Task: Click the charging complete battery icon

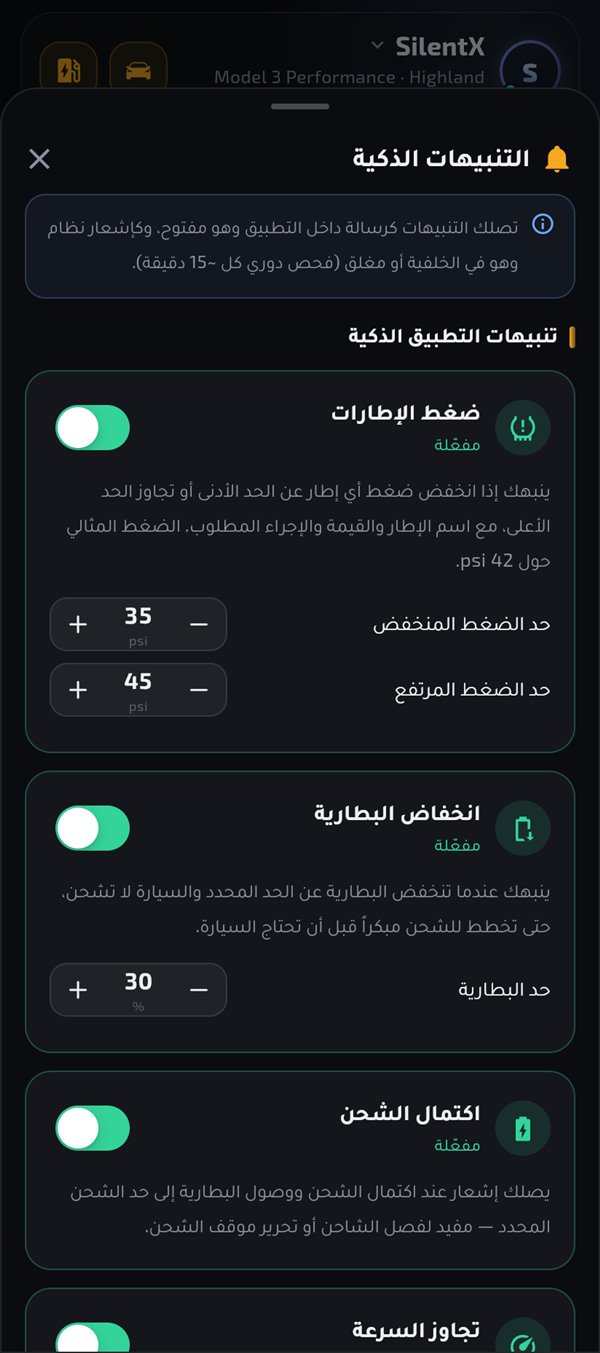Action: pos(523,1128)
